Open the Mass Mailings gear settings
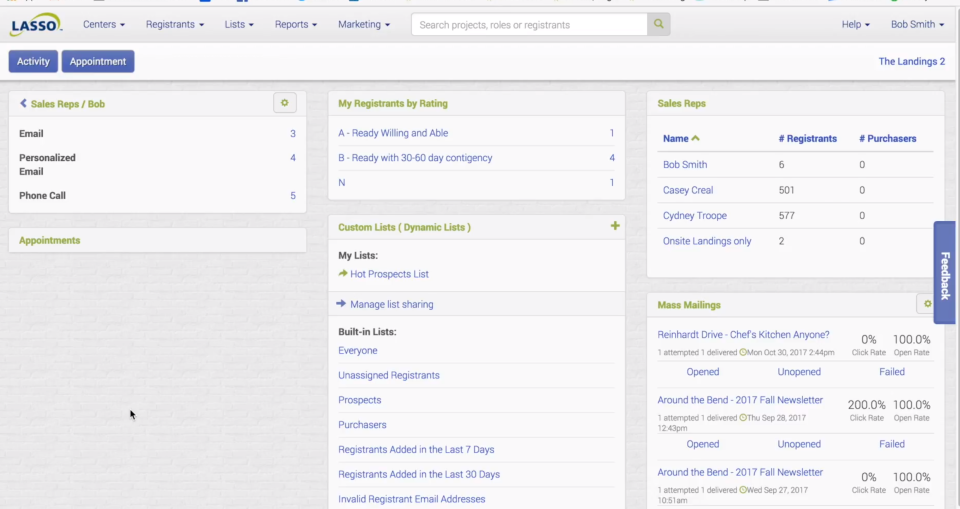Image resolution: width=960 pixels, height=509 pixels. [x=927, y=304]
